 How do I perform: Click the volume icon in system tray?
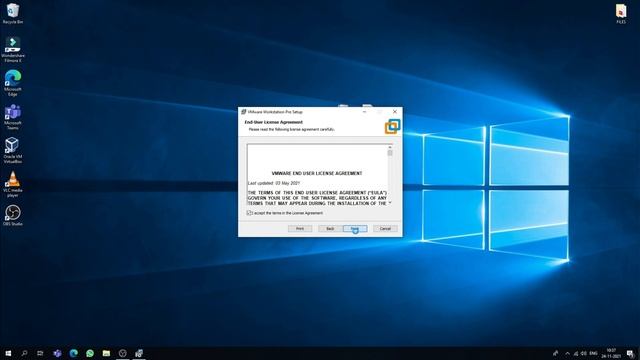tap(584, 353)
